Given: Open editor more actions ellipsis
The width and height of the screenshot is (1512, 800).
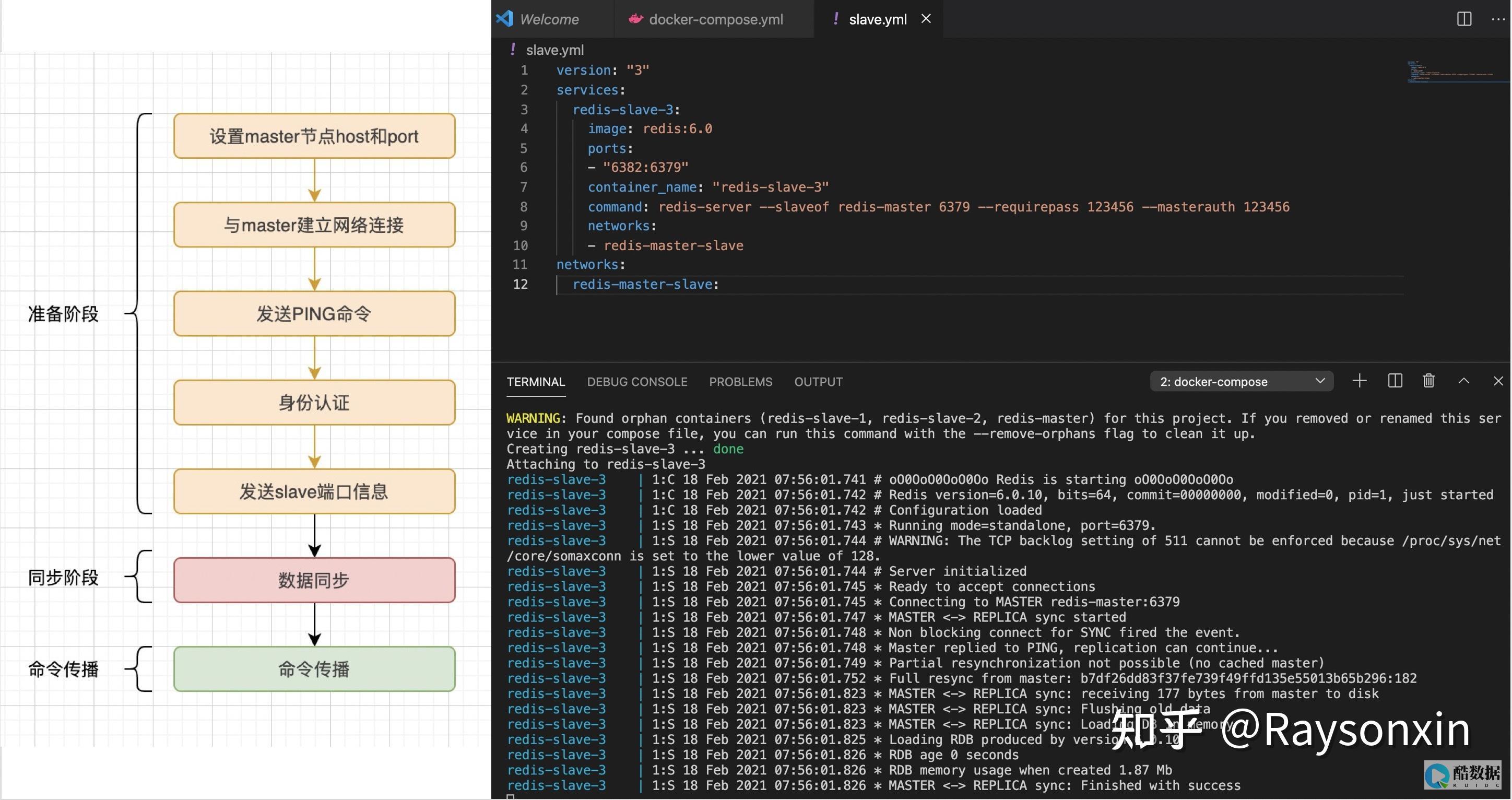Looking at the screenshot, I should coord(1497,19).
